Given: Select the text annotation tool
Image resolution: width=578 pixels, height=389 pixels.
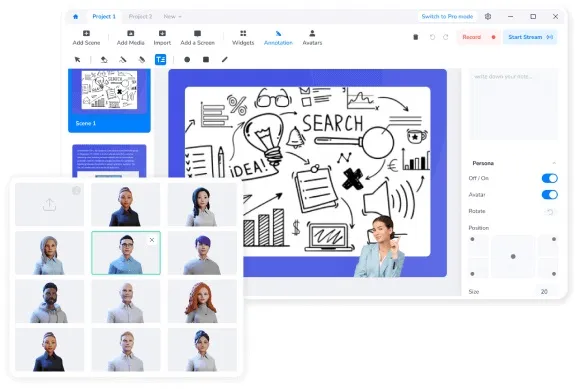Looking at the screenshot, I should [x=160, y=59].
